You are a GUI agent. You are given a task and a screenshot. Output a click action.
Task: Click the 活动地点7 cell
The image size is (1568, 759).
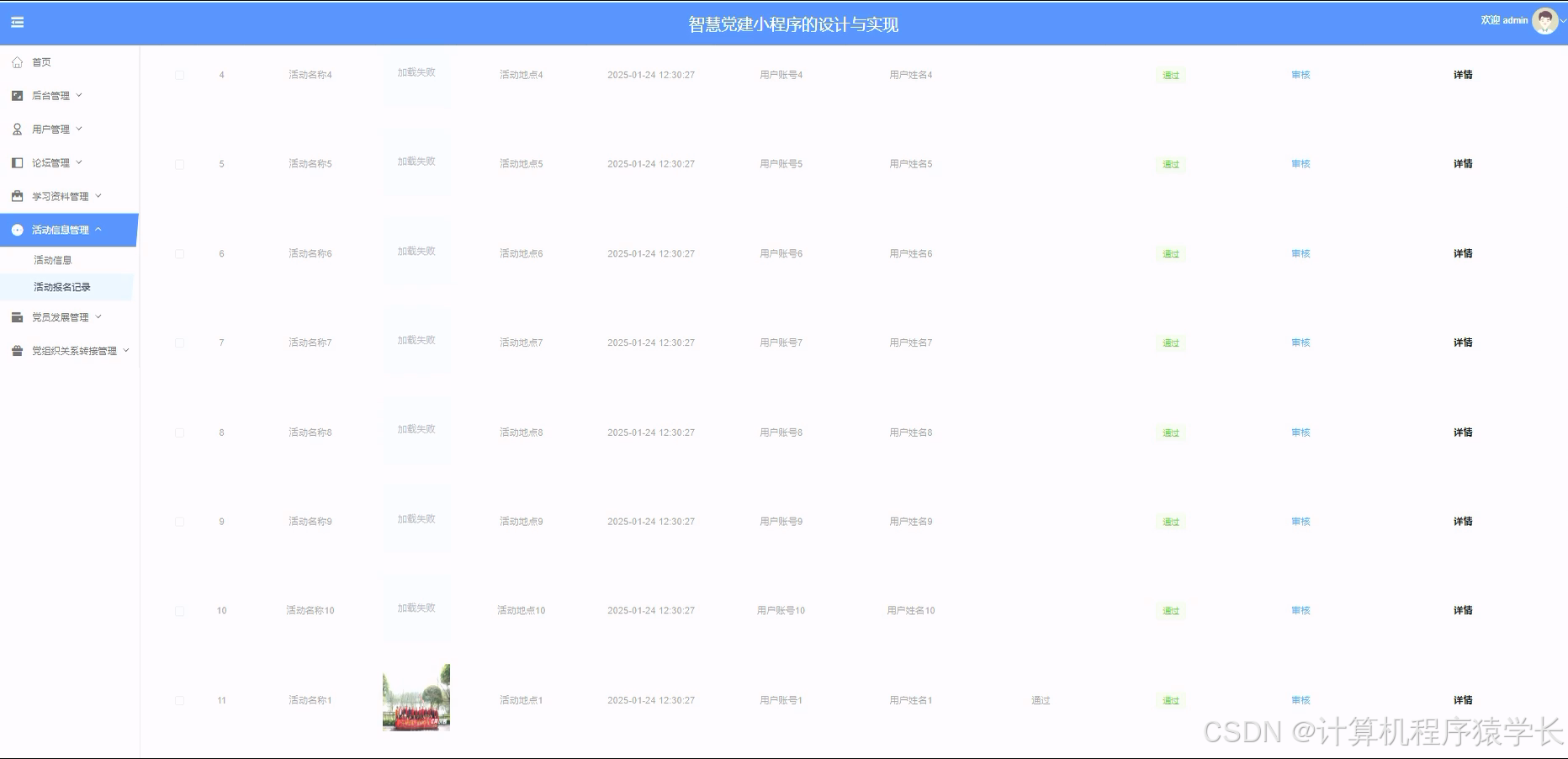pyautogui.click(x=522, y=342)
